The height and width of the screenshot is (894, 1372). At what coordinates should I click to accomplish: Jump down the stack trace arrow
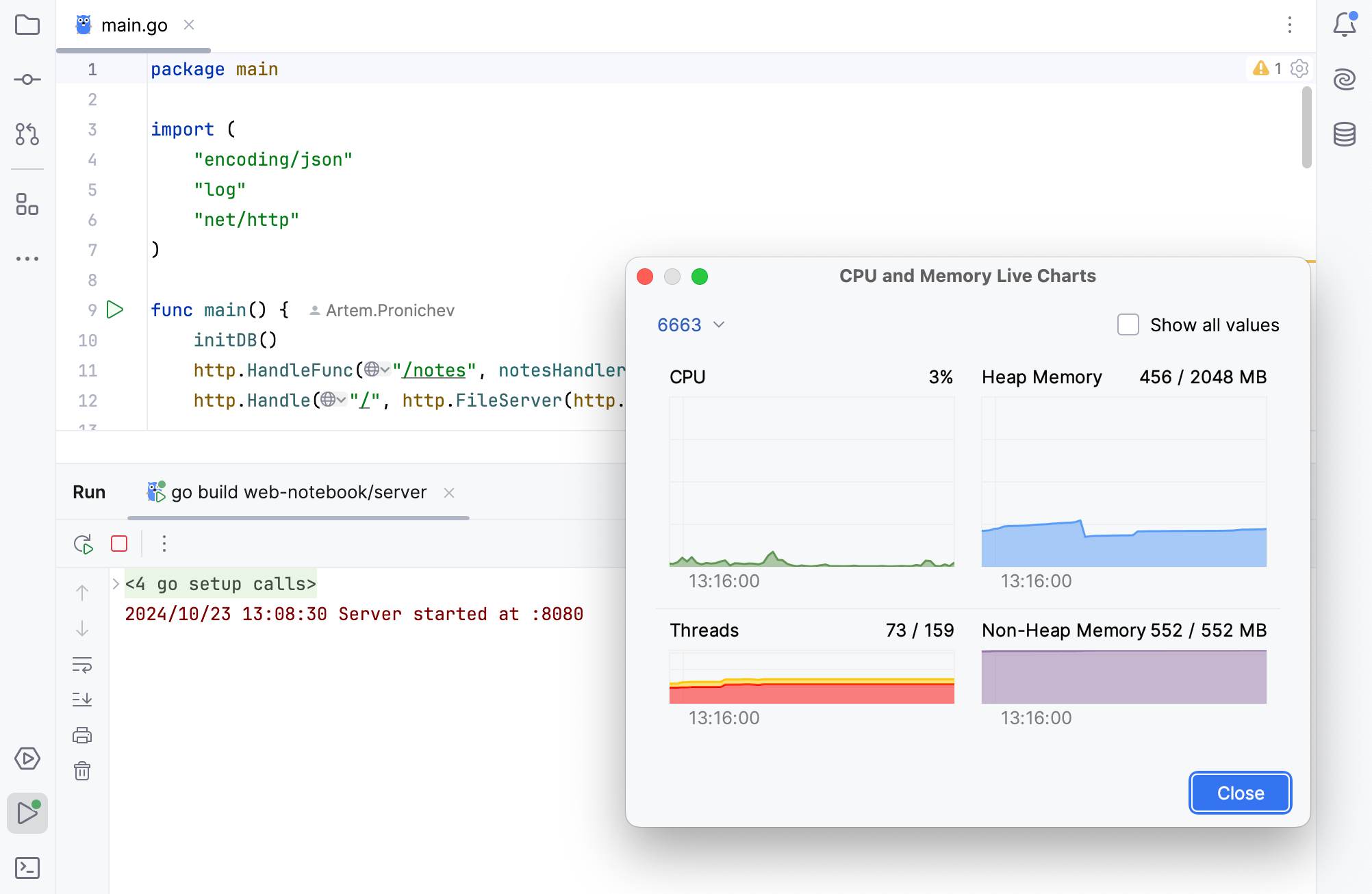(82, 628)
